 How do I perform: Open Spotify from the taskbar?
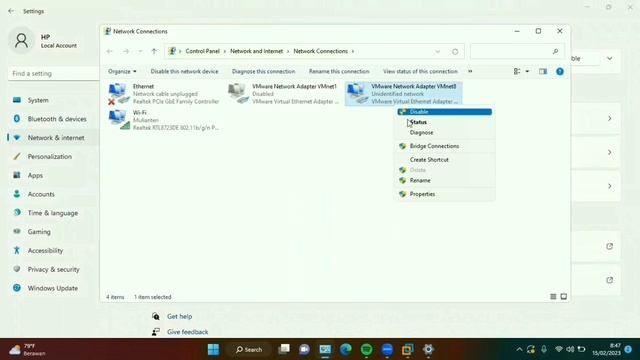pyautogui.click(x=367, y=349)
